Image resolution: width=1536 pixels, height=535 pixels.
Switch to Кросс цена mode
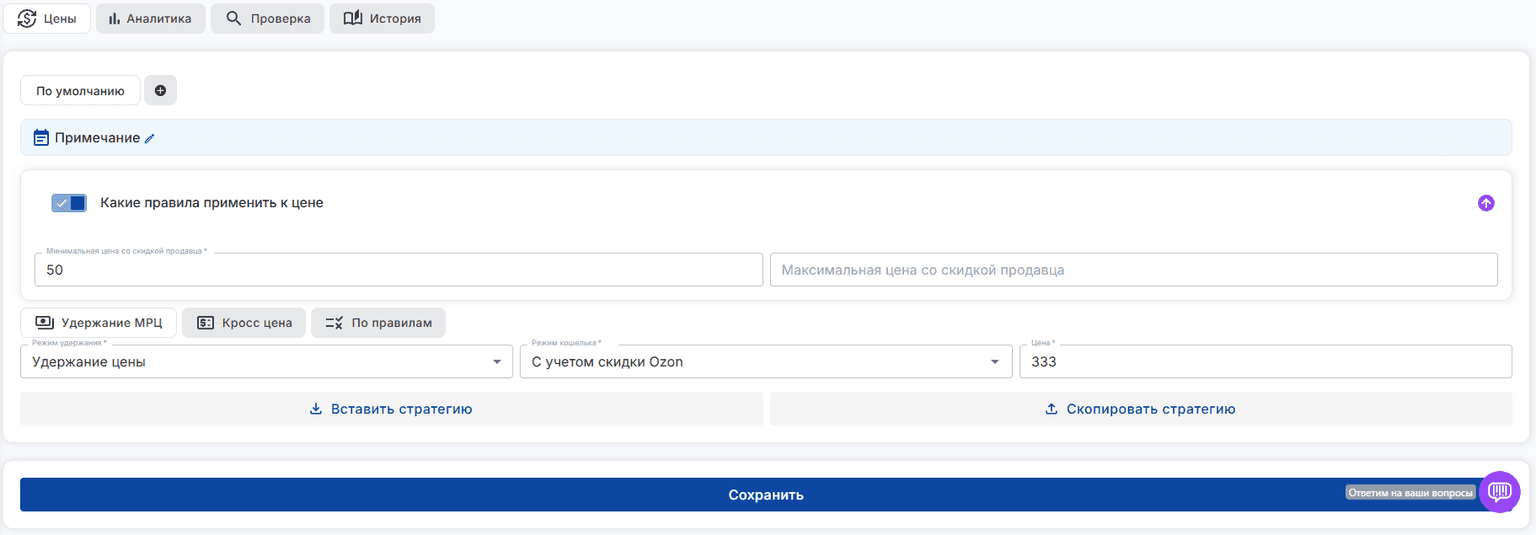tap(244, 322)
